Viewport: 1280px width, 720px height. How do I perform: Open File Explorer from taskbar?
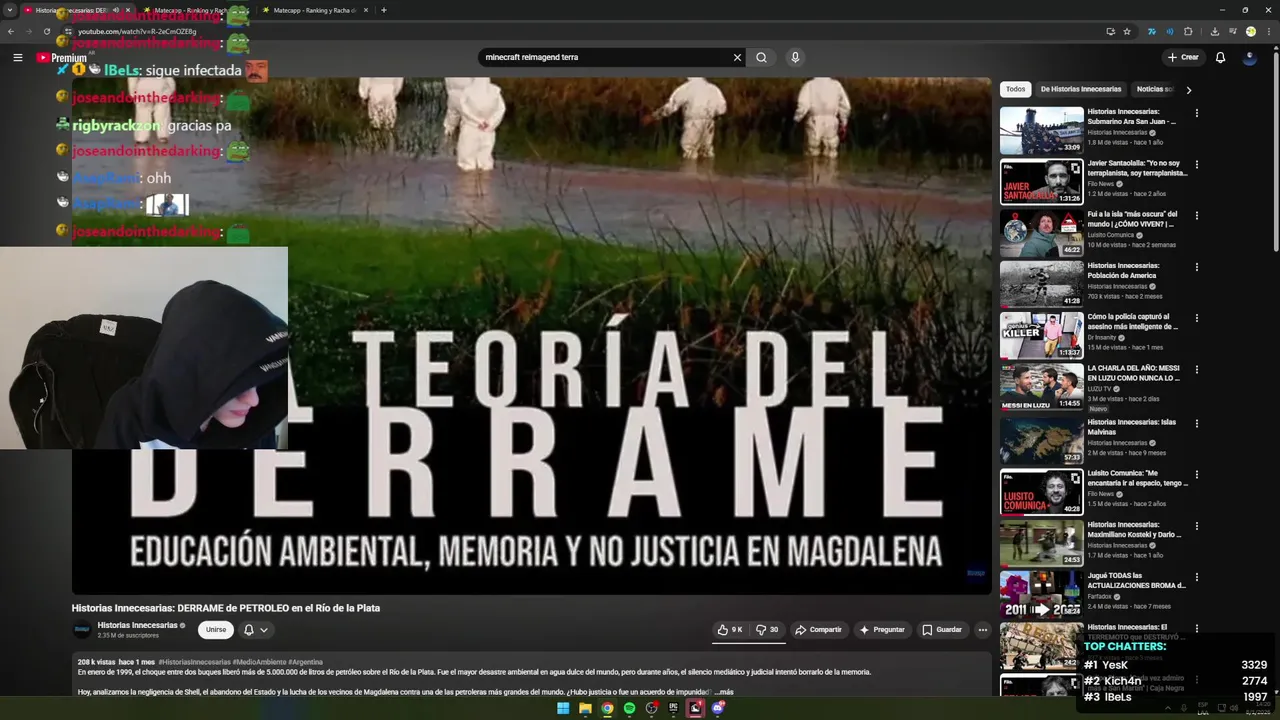click(585, 708)
